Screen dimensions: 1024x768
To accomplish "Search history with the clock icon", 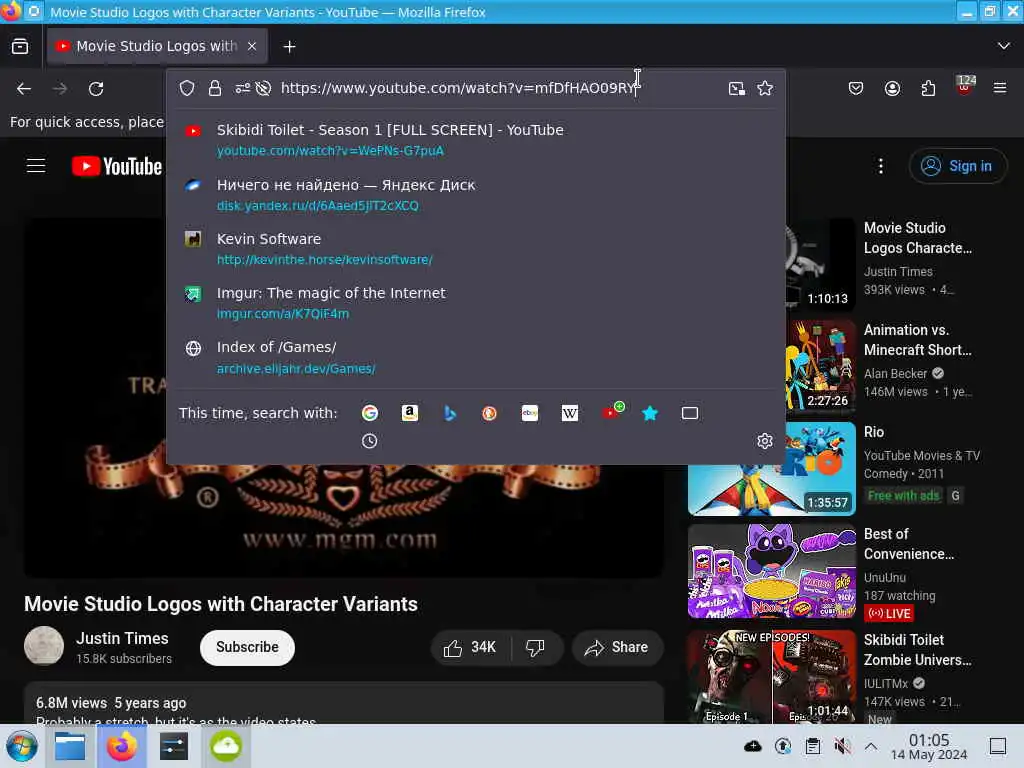I will (x=370, y=441).
